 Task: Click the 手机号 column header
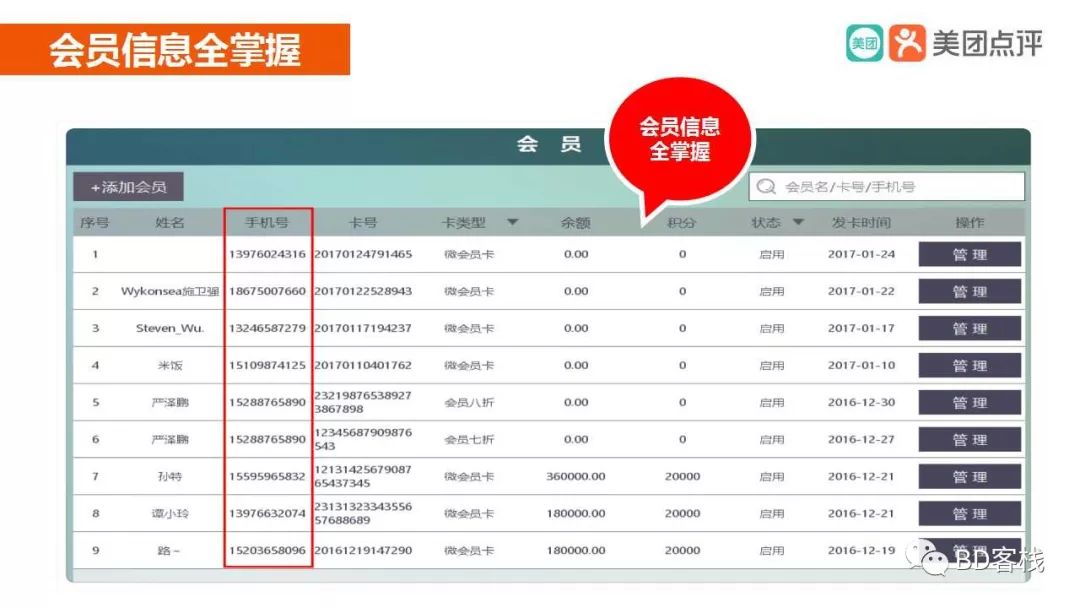[267, 223]
